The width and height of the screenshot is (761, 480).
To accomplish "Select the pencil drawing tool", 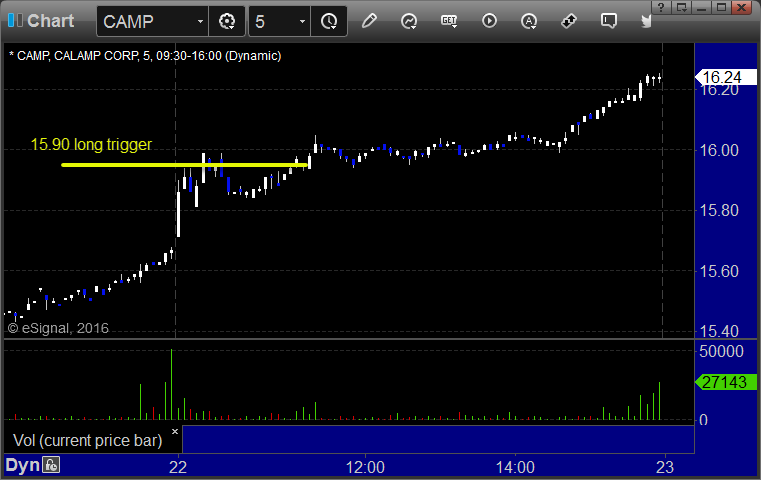I will 369,21.
